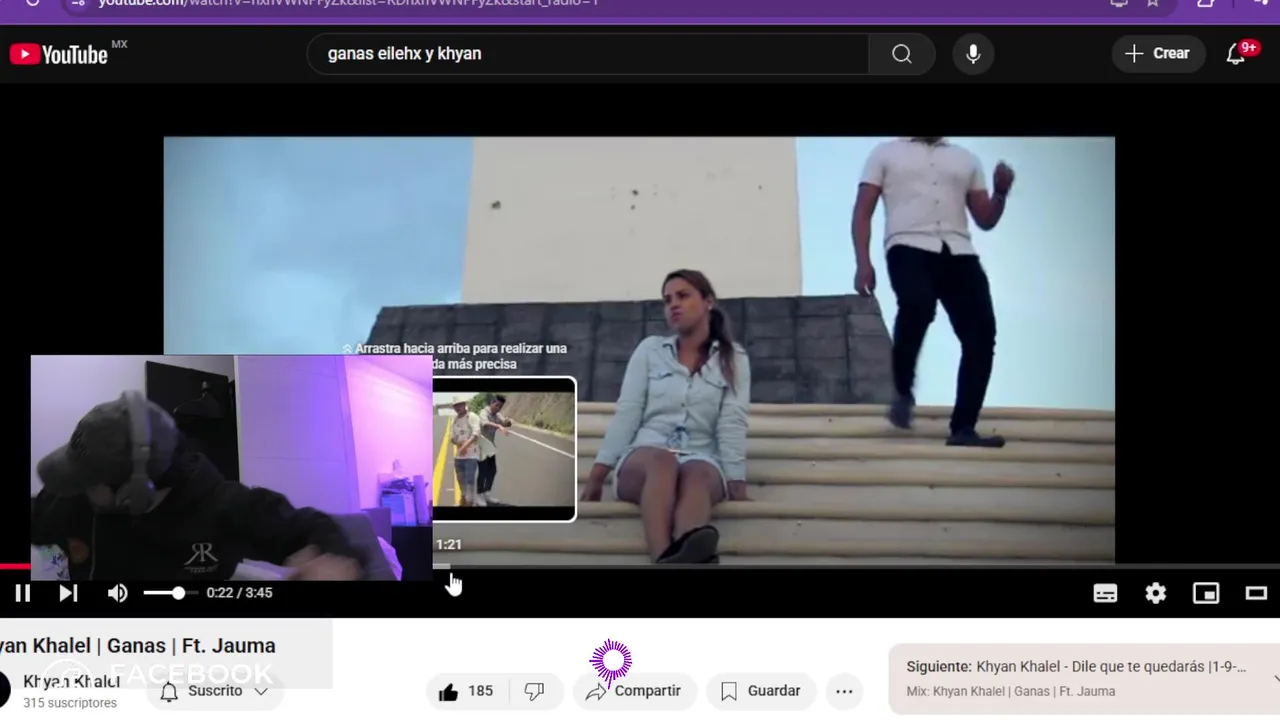Click the search magnifier button
Image resolution: width=1280 pixels, height=720 pixels.
[x=902, y=54]
